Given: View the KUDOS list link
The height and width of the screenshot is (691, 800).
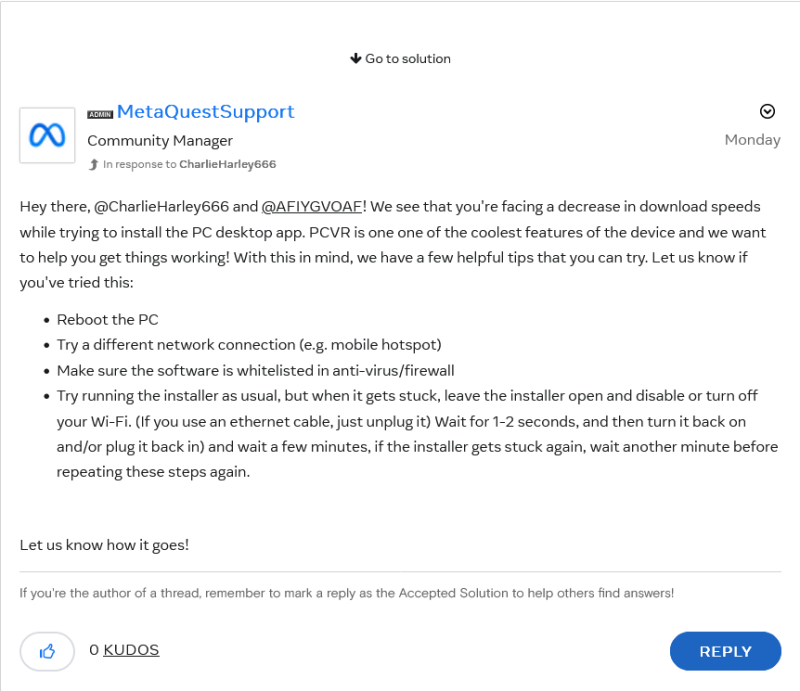Looking at the screenshot, I should [131, 650].
